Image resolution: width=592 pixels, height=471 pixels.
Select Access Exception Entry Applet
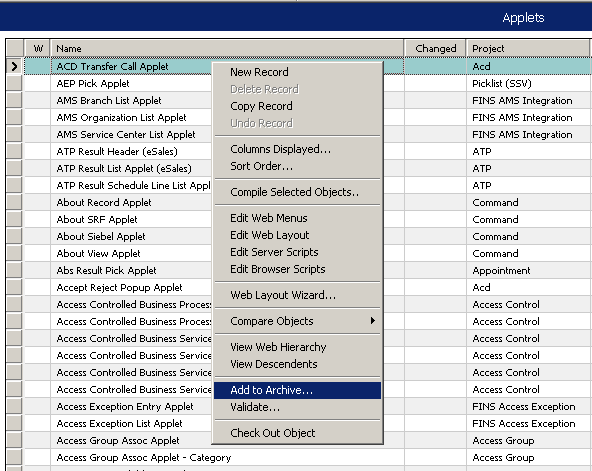pos(125,406)
